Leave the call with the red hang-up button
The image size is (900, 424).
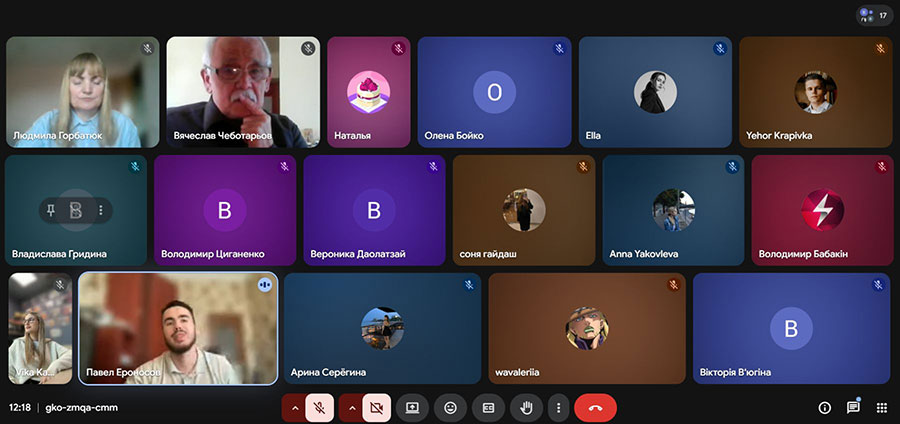(595, 408)
